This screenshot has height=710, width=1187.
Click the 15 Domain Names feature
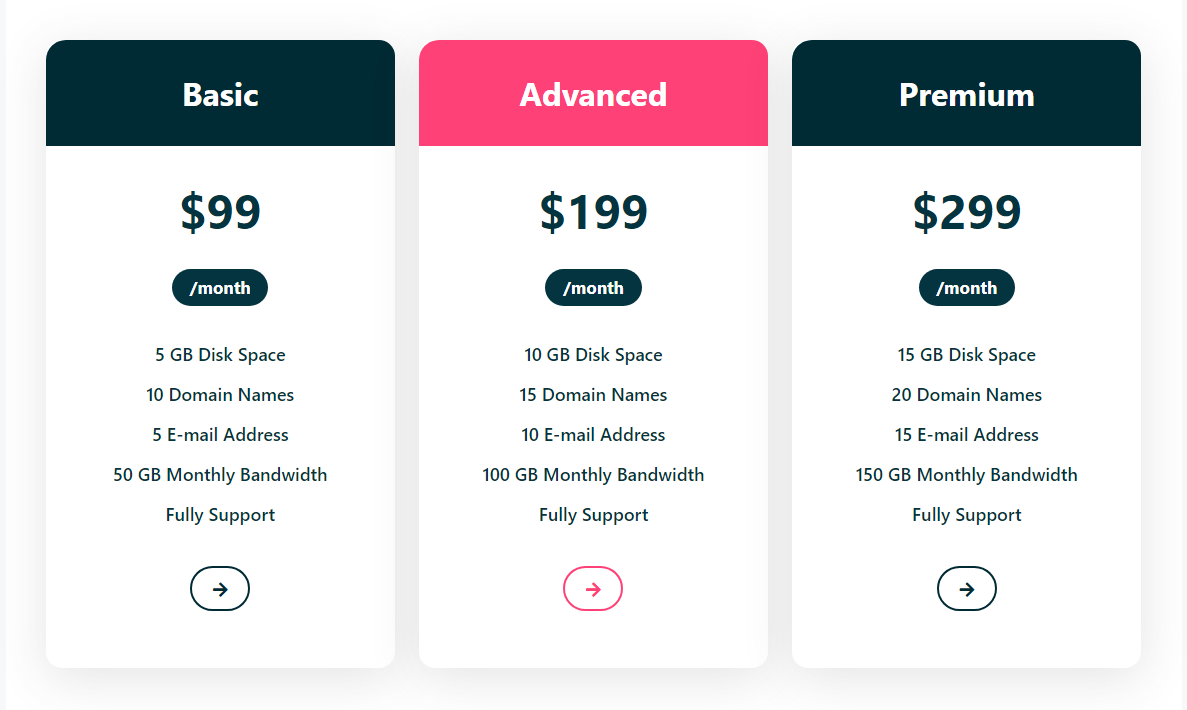tap(594, 395)
